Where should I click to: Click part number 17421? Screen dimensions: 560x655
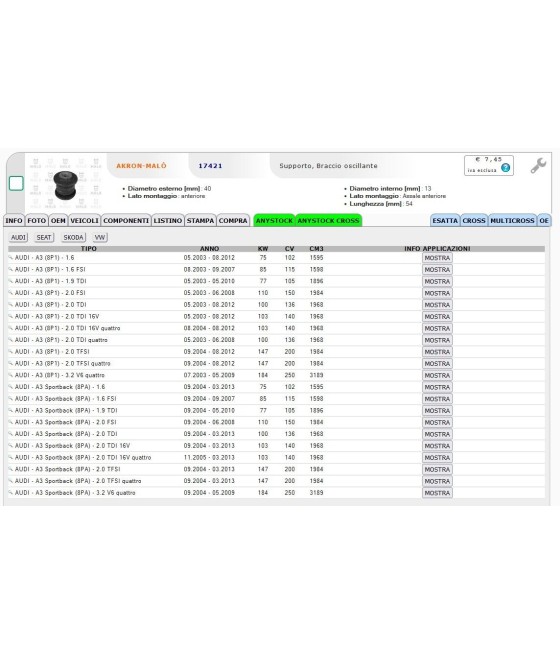[x=210, y=166]
